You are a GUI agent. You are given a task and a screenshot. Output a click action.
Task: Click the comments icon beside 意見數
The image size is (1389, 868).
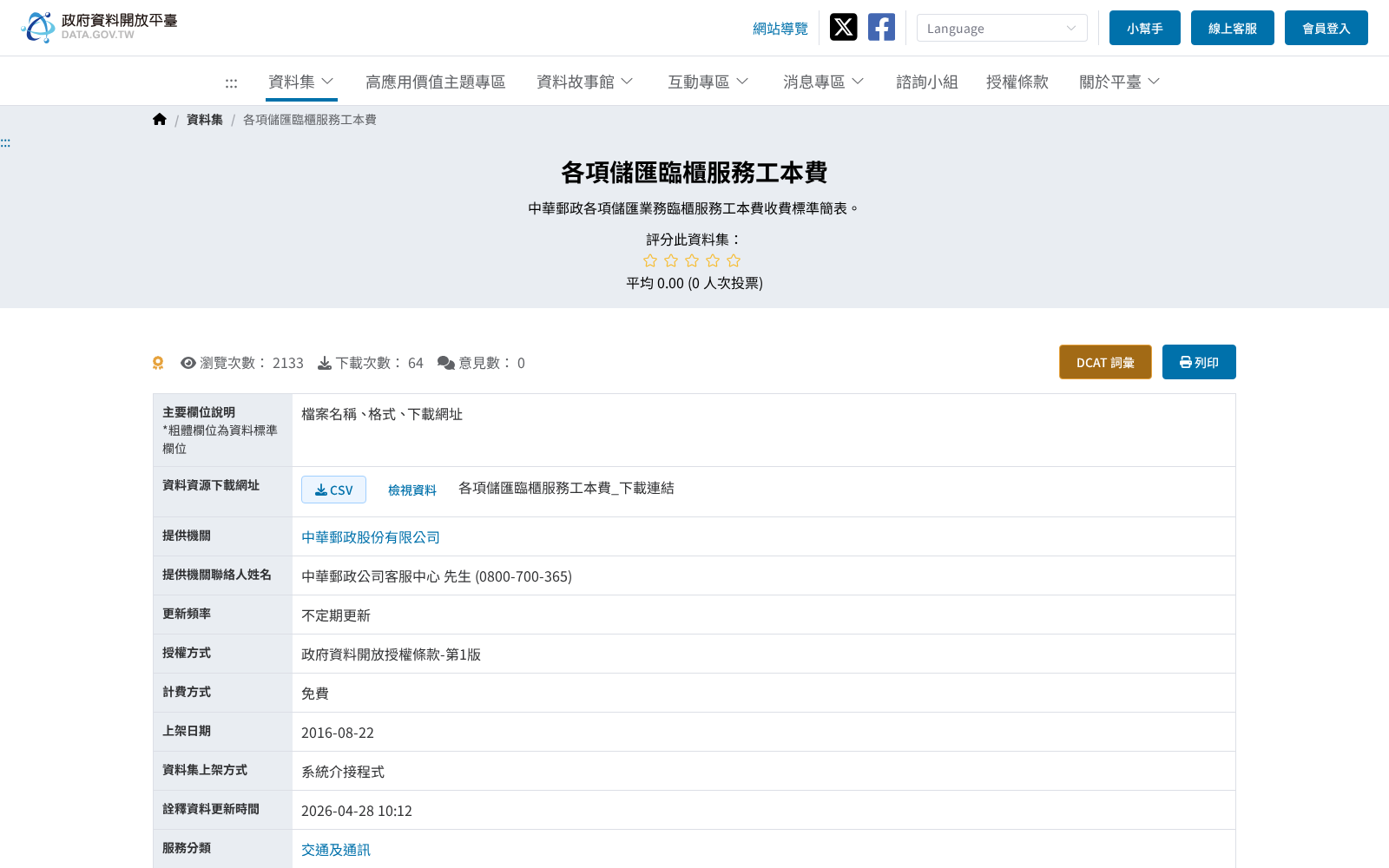[446, 363]
